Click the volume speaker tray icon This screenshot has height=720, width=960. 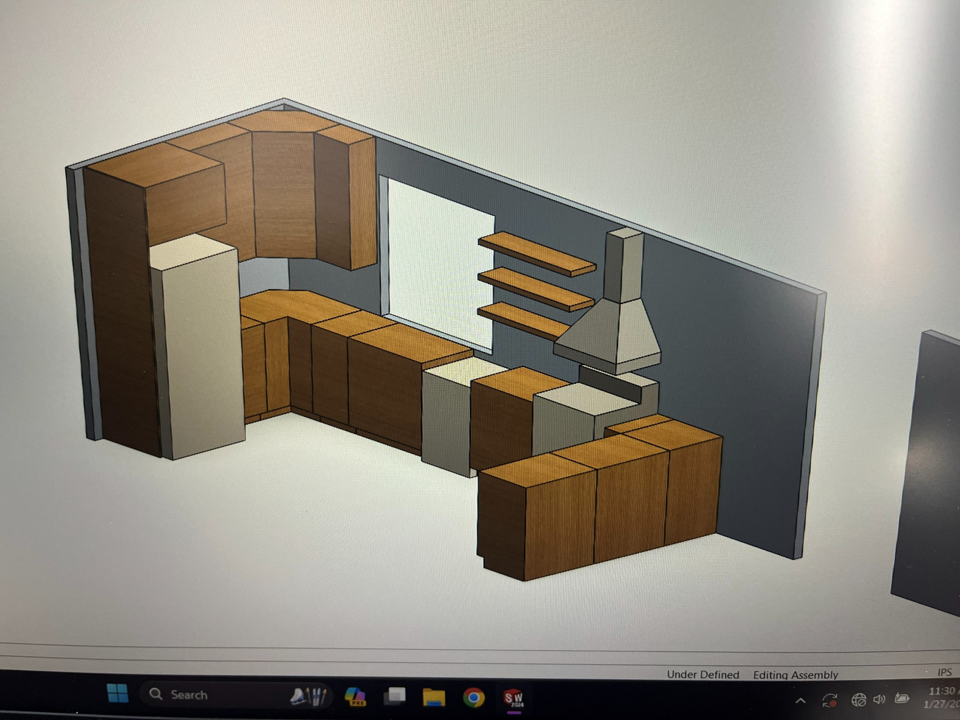[879, 699]
